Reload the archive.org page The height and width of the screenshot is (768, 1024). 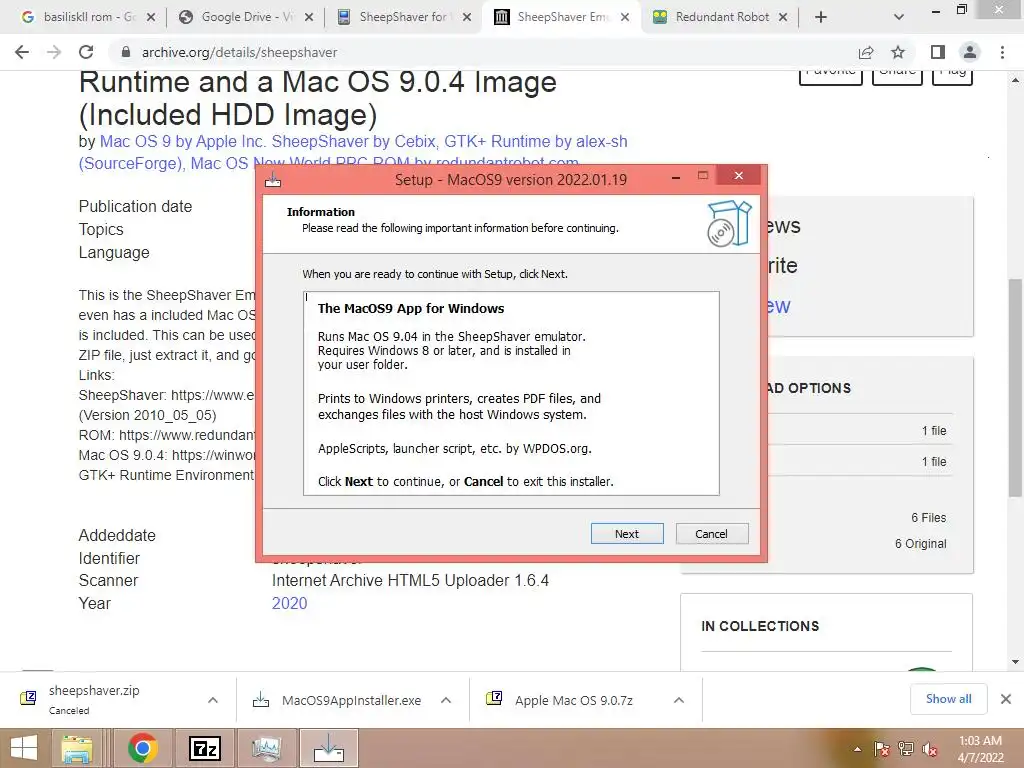[x=86, y=52]
